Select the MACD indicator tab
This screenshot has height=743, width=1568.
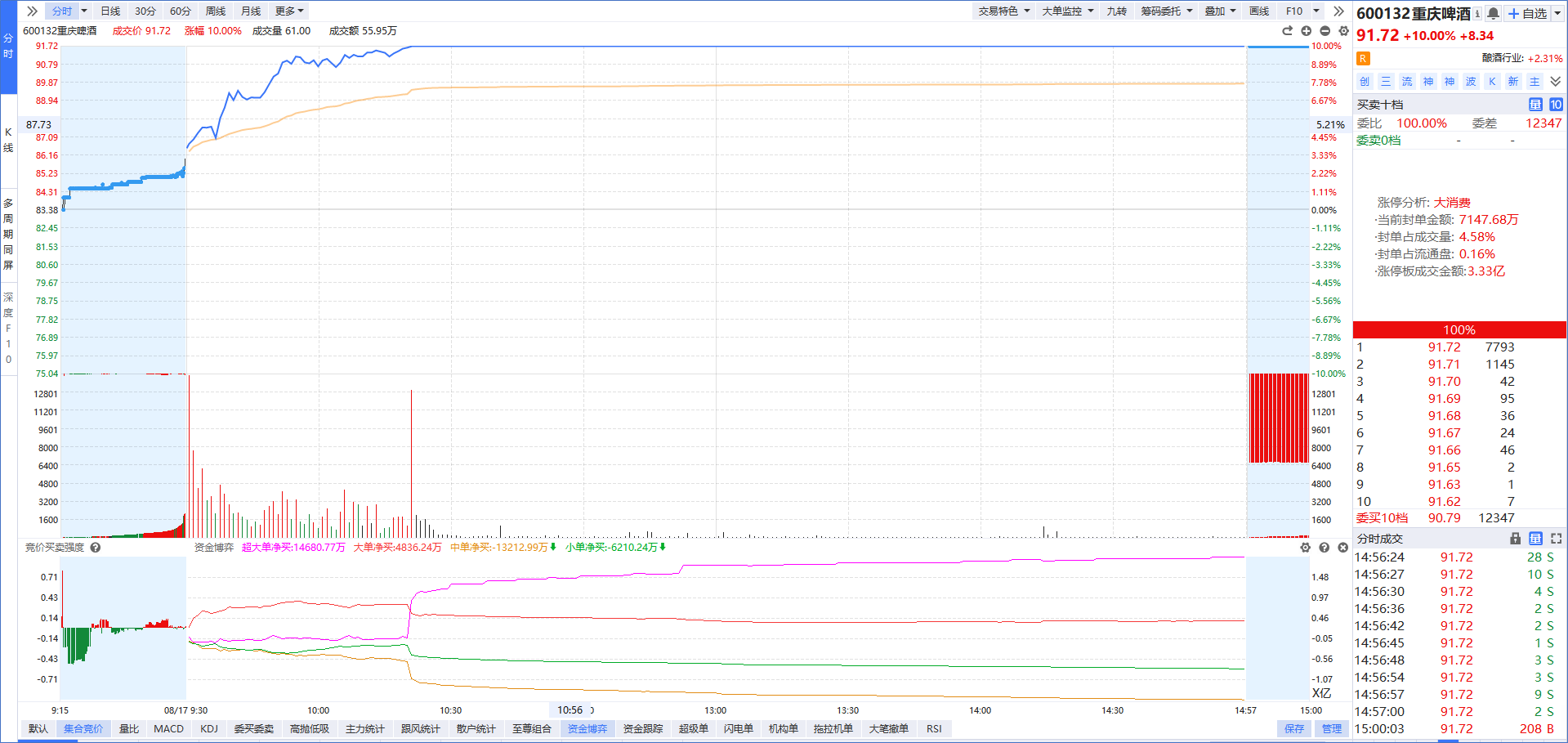[169, 728]
